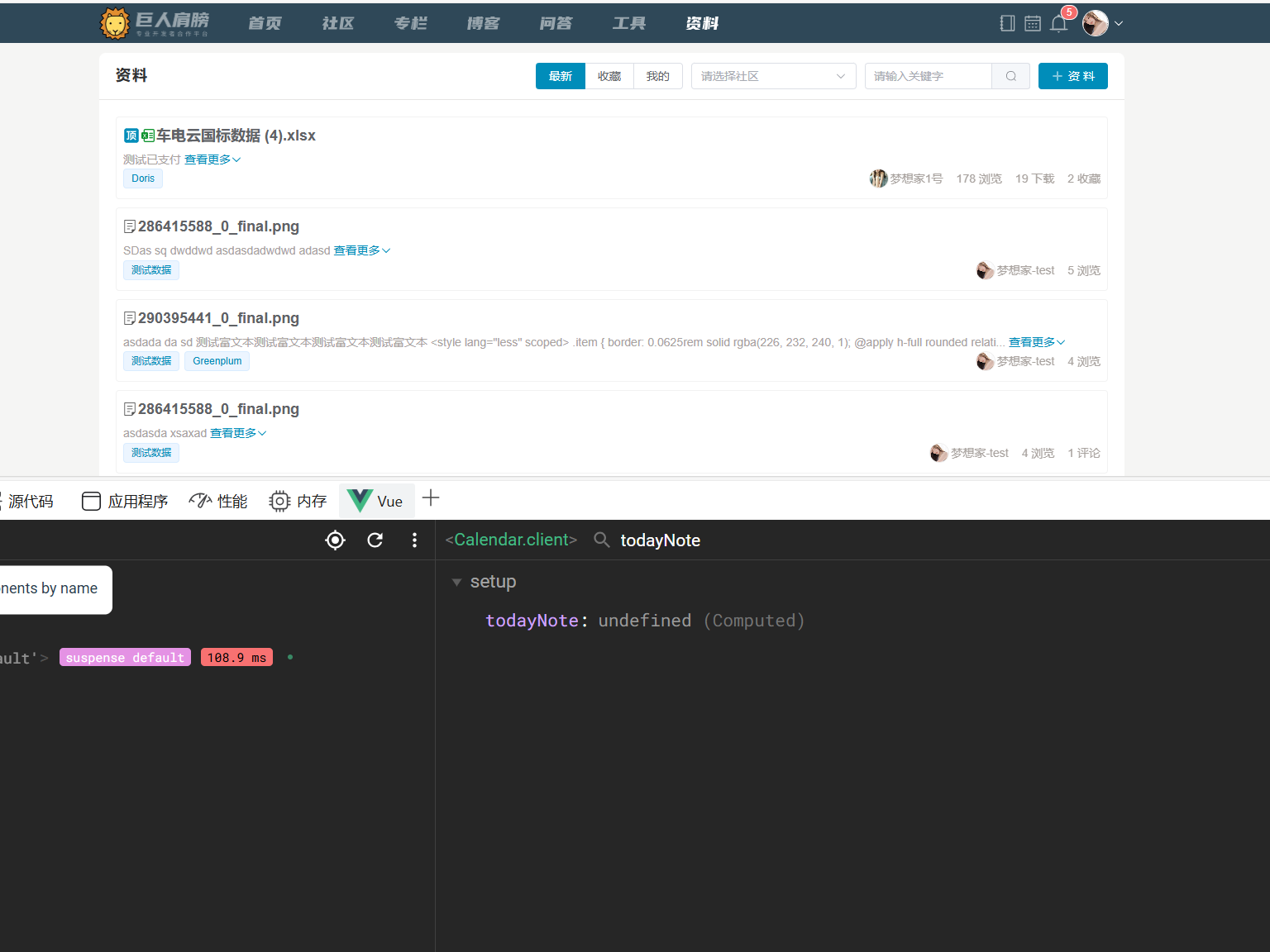The height and width of the screenshot is (952, 1270).
Task: Select the 收藏 filter tab
Action: [609, 76]
